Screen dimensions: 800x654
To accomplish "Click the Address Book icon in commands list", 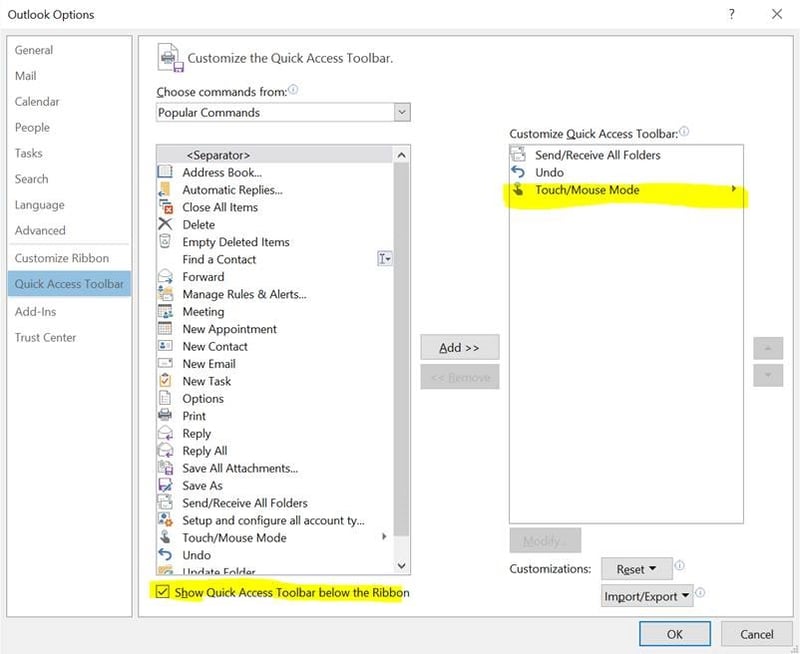I will (165, 173).
